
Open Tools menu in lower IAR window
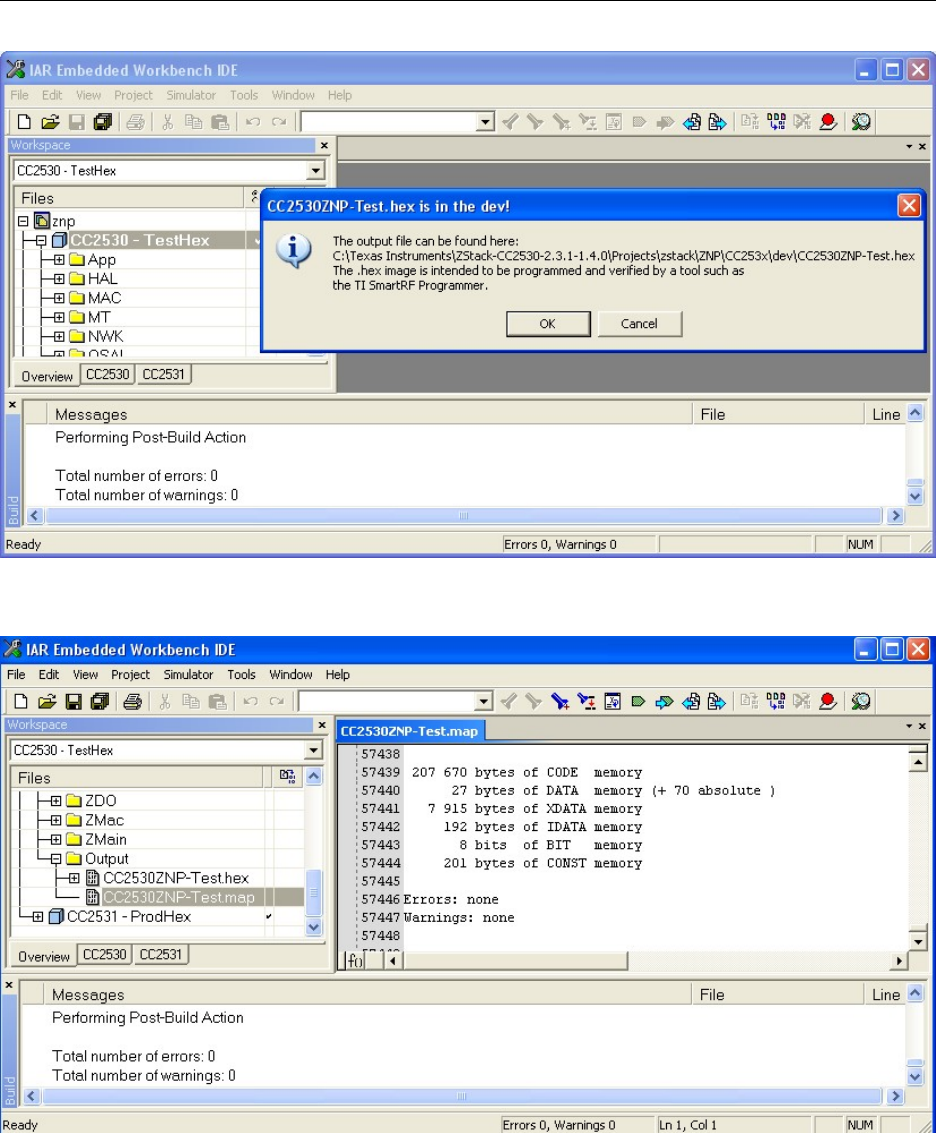(241, 674)
